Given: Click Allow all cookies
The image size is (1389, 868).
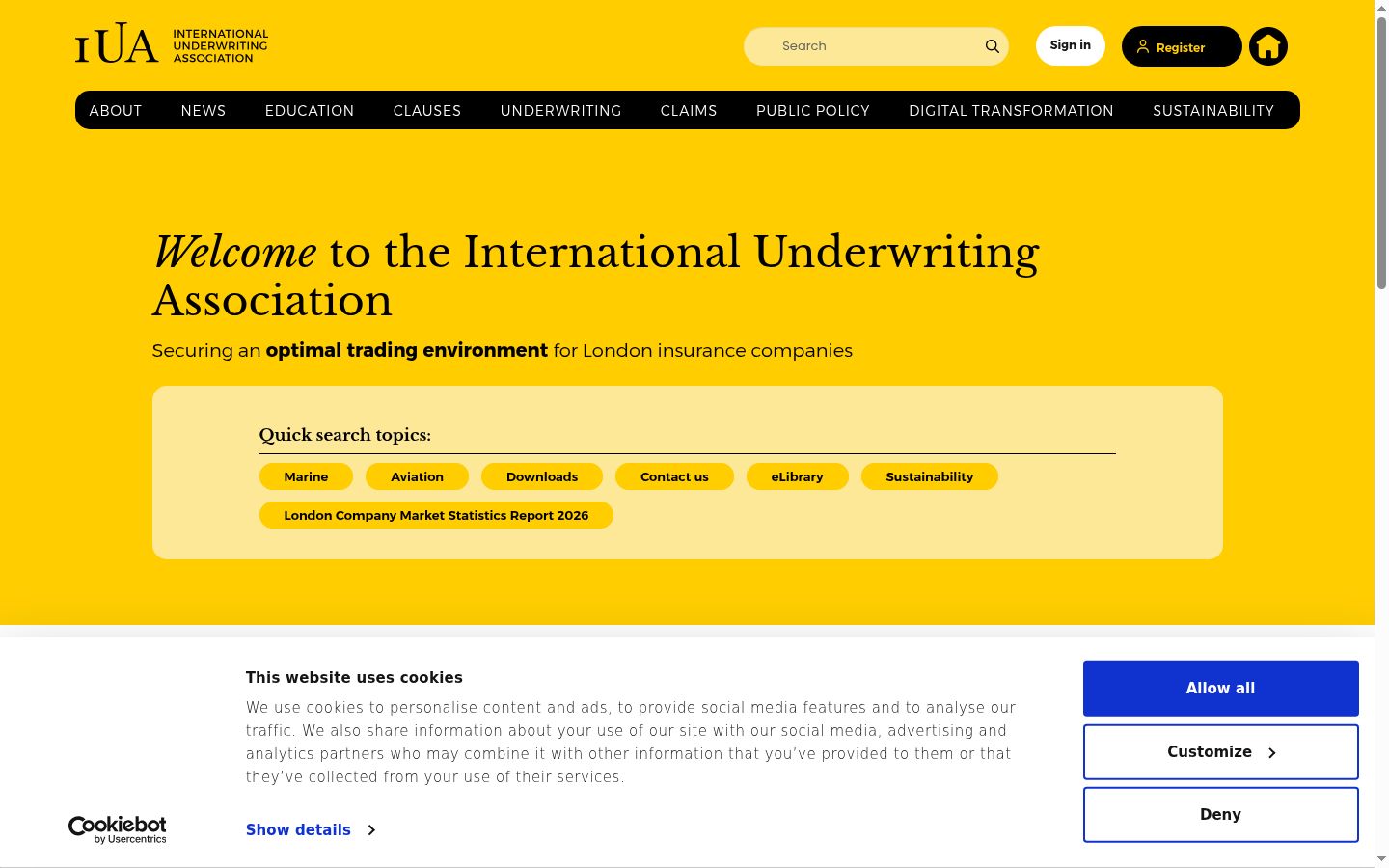Looking at the screenshot, I should click(1220, 689).
